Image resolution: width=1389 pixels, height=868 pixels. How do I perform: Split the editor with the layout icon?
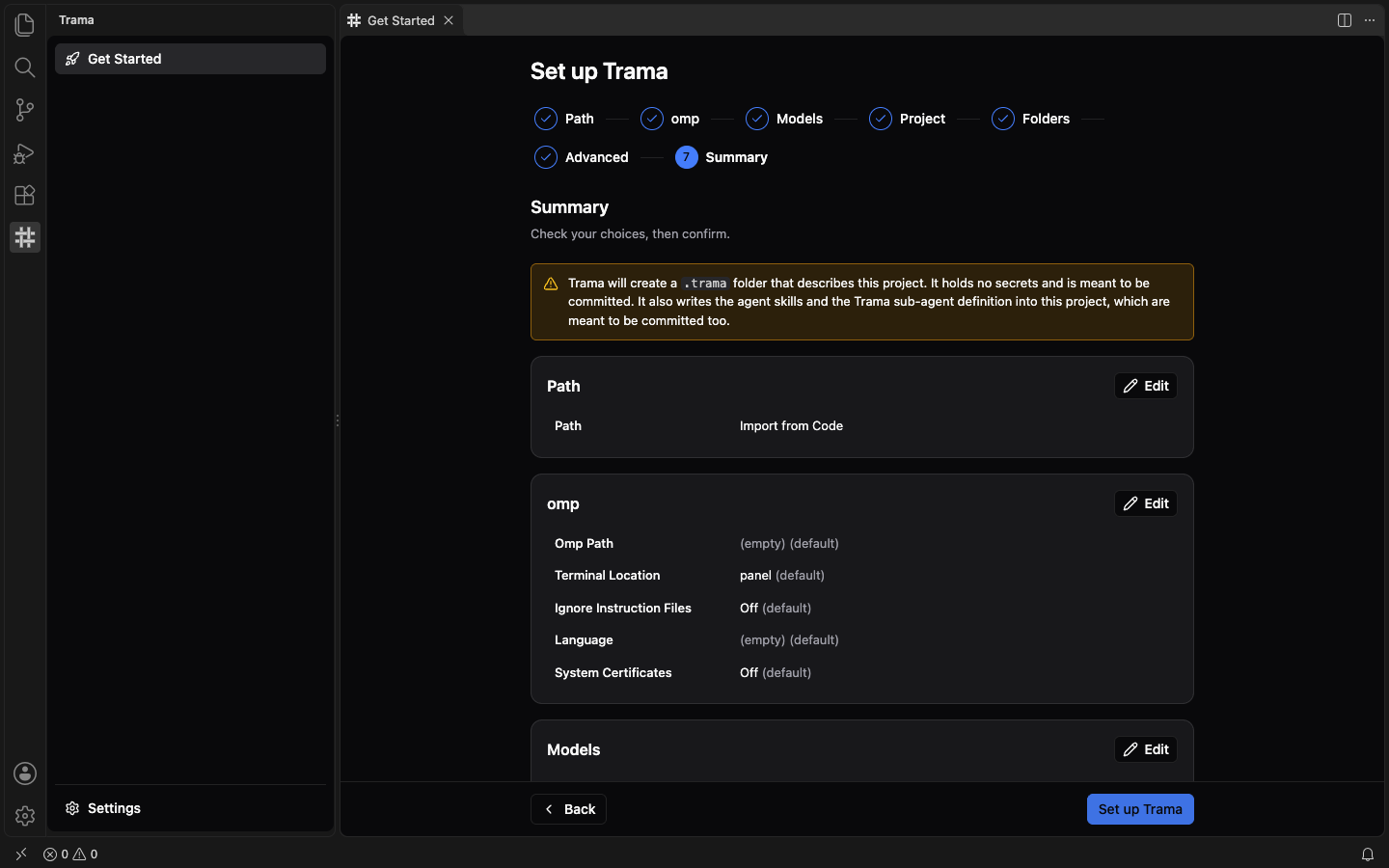click(1345, 20)
